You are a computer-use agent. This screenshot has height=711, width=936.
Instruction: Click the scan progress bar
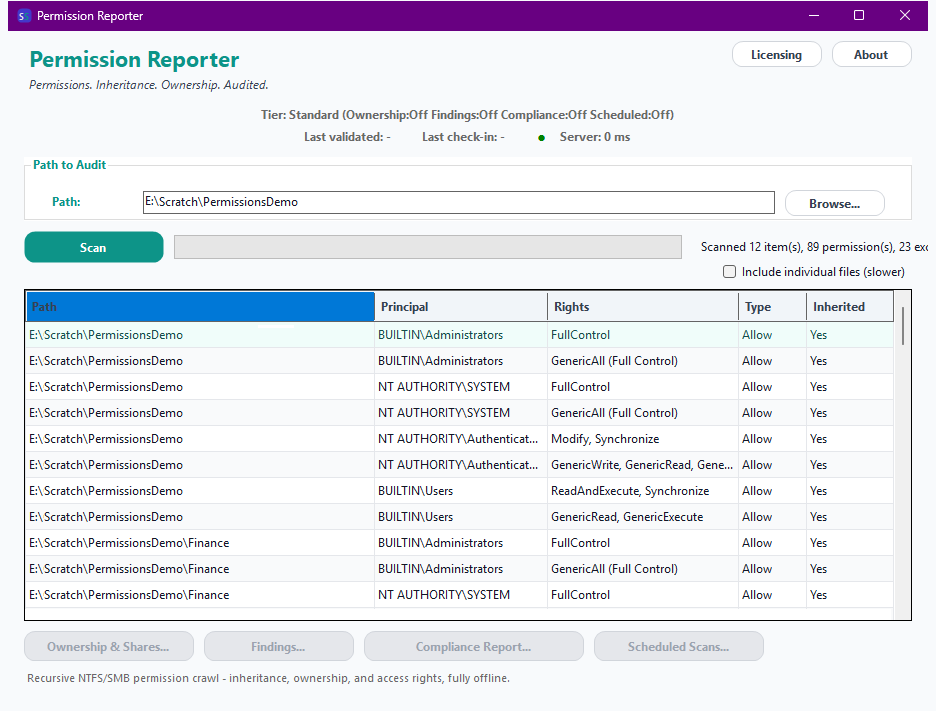click(427, 247)
